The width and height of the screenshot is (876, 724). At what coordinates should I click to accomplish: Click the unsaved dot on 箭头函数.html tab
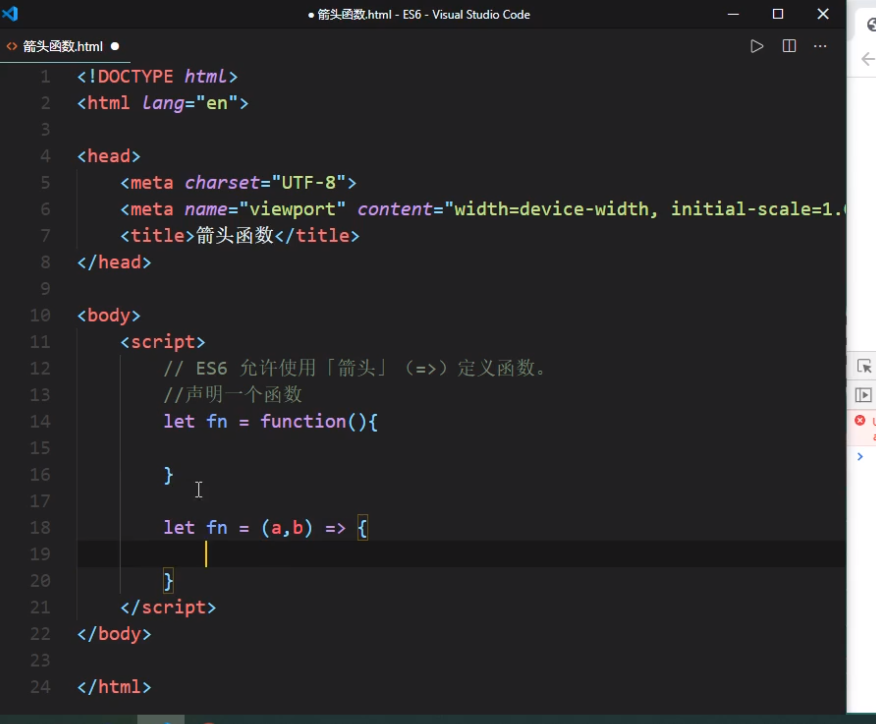point(115,46)
